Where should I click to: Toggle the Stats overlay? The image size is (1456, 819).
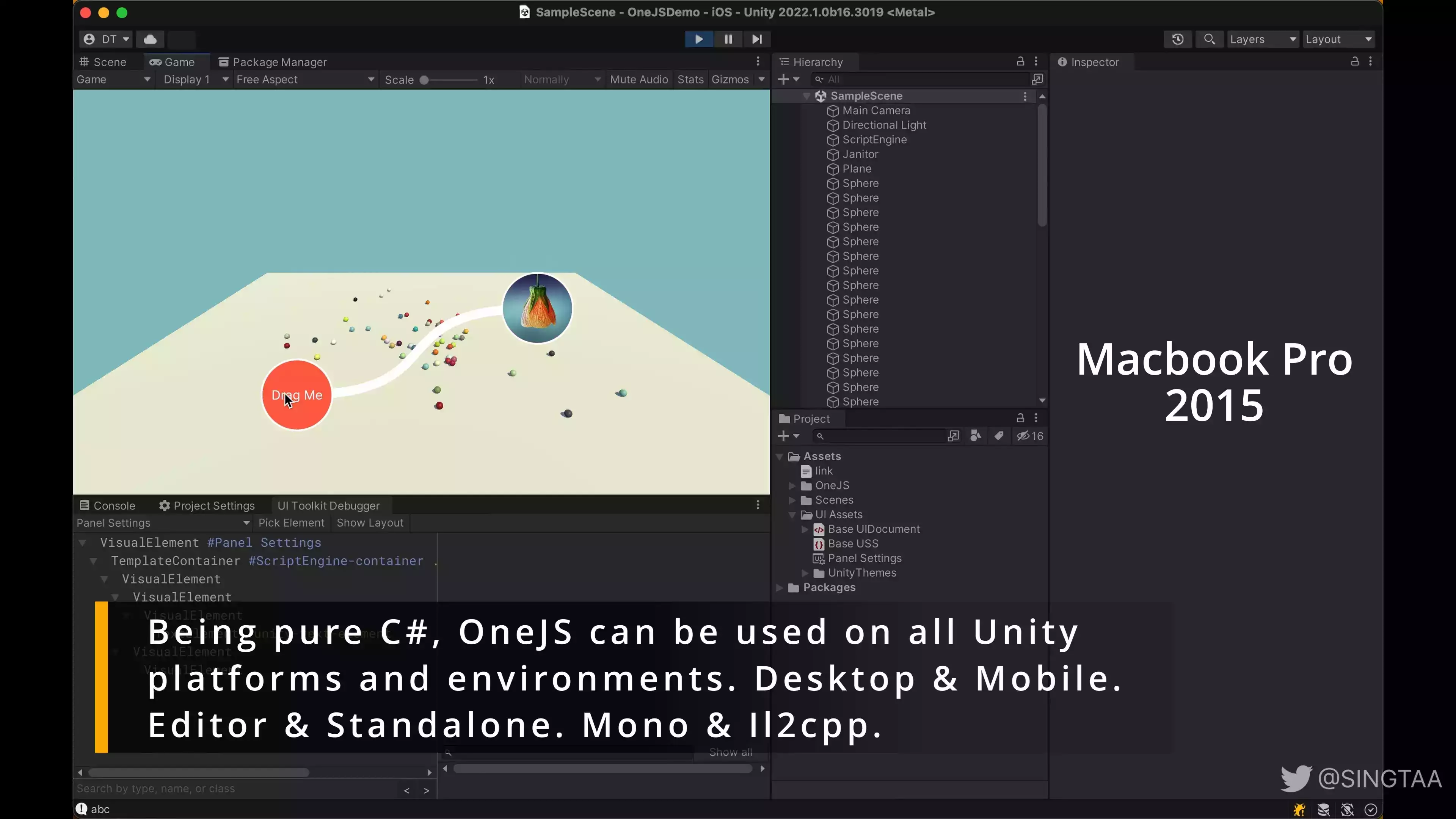click(690, 79)
